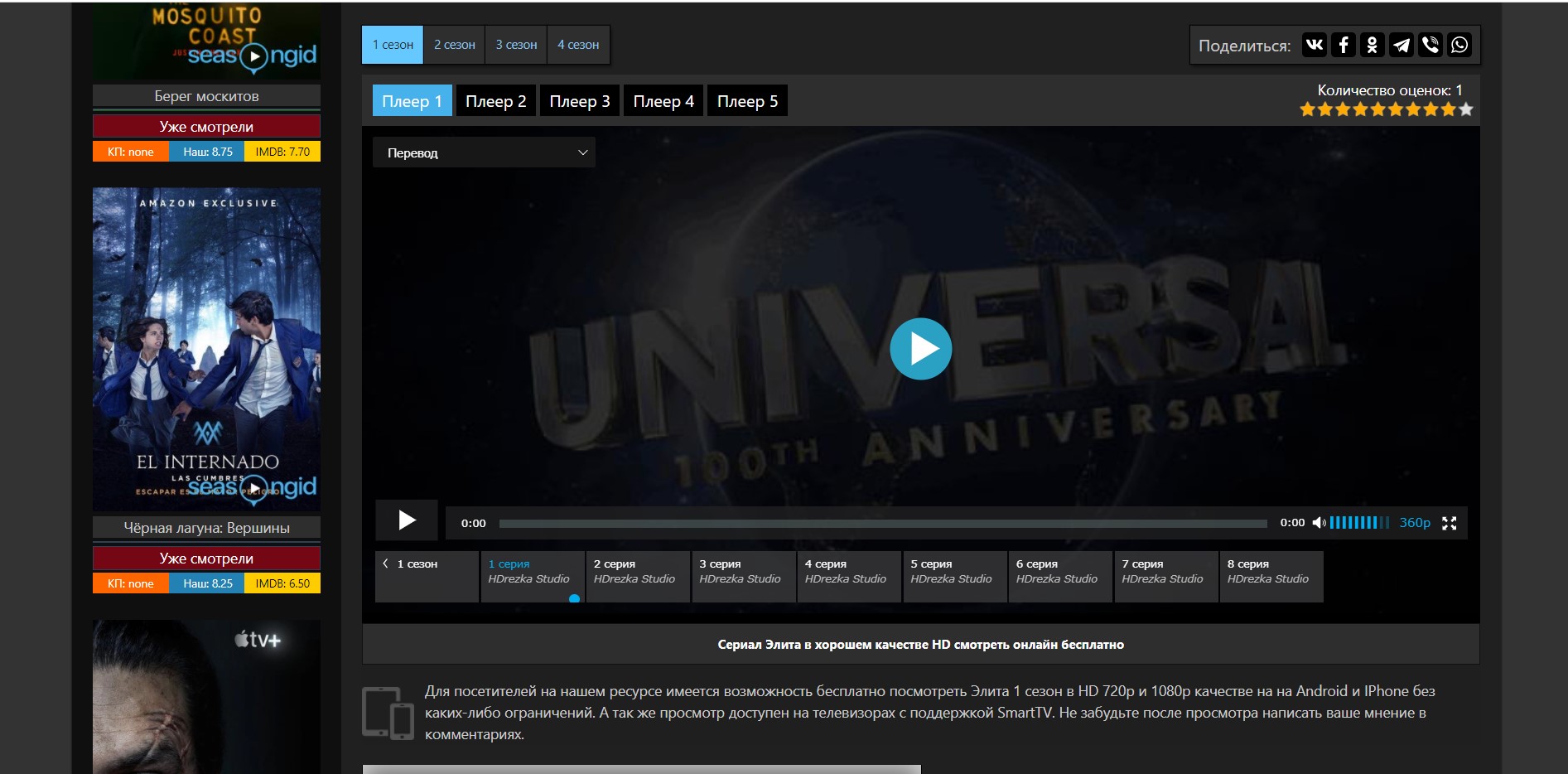Viewport: 1568px width, 774px height.
Task: Share via the Odnoklassniki icon
Action: tap(1373, 45)
